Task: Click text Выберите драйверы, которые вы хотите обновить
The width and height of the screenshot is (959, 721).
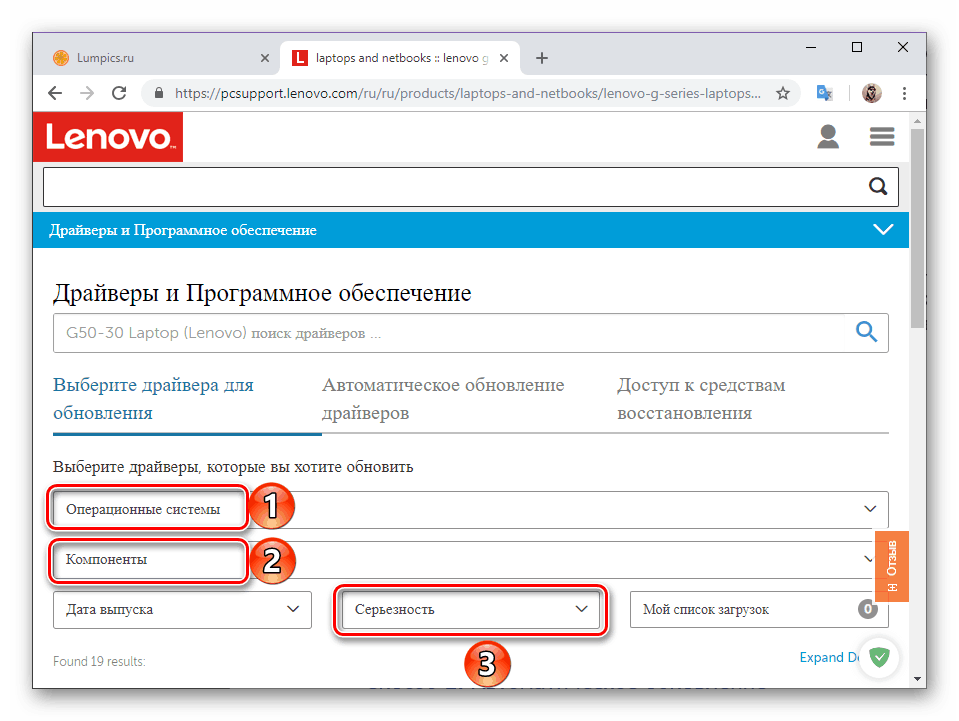Action: pos(233,467)
